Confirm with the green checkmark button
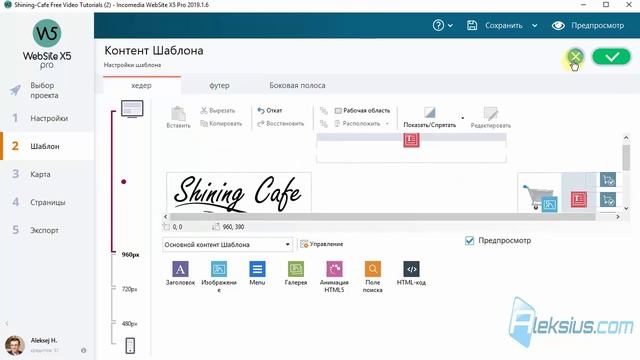This screenshot has height=360, width=640. coord(611,56)
